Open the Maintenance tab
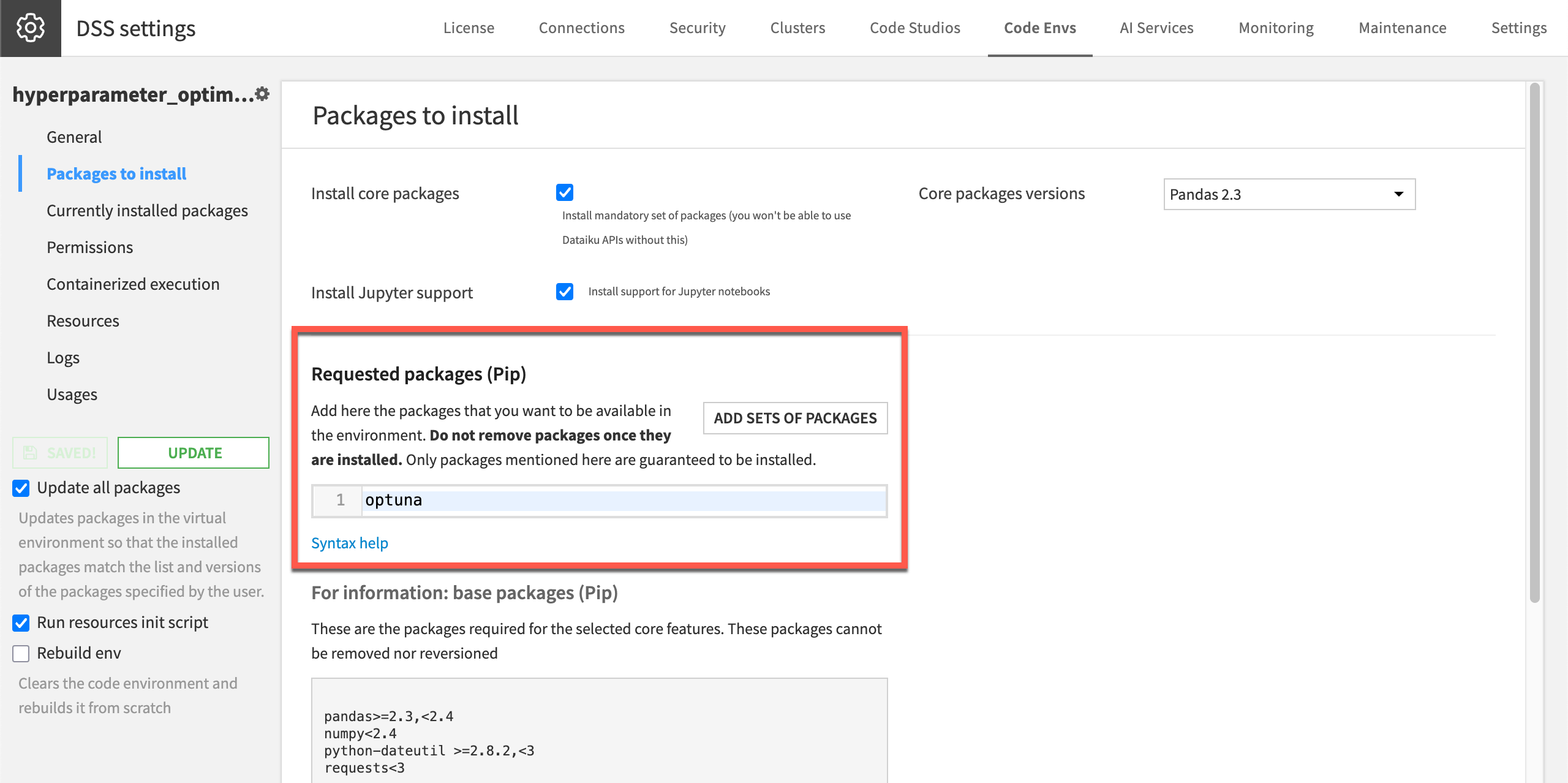The image size is (1568, 783). [x=1402, y=28]
